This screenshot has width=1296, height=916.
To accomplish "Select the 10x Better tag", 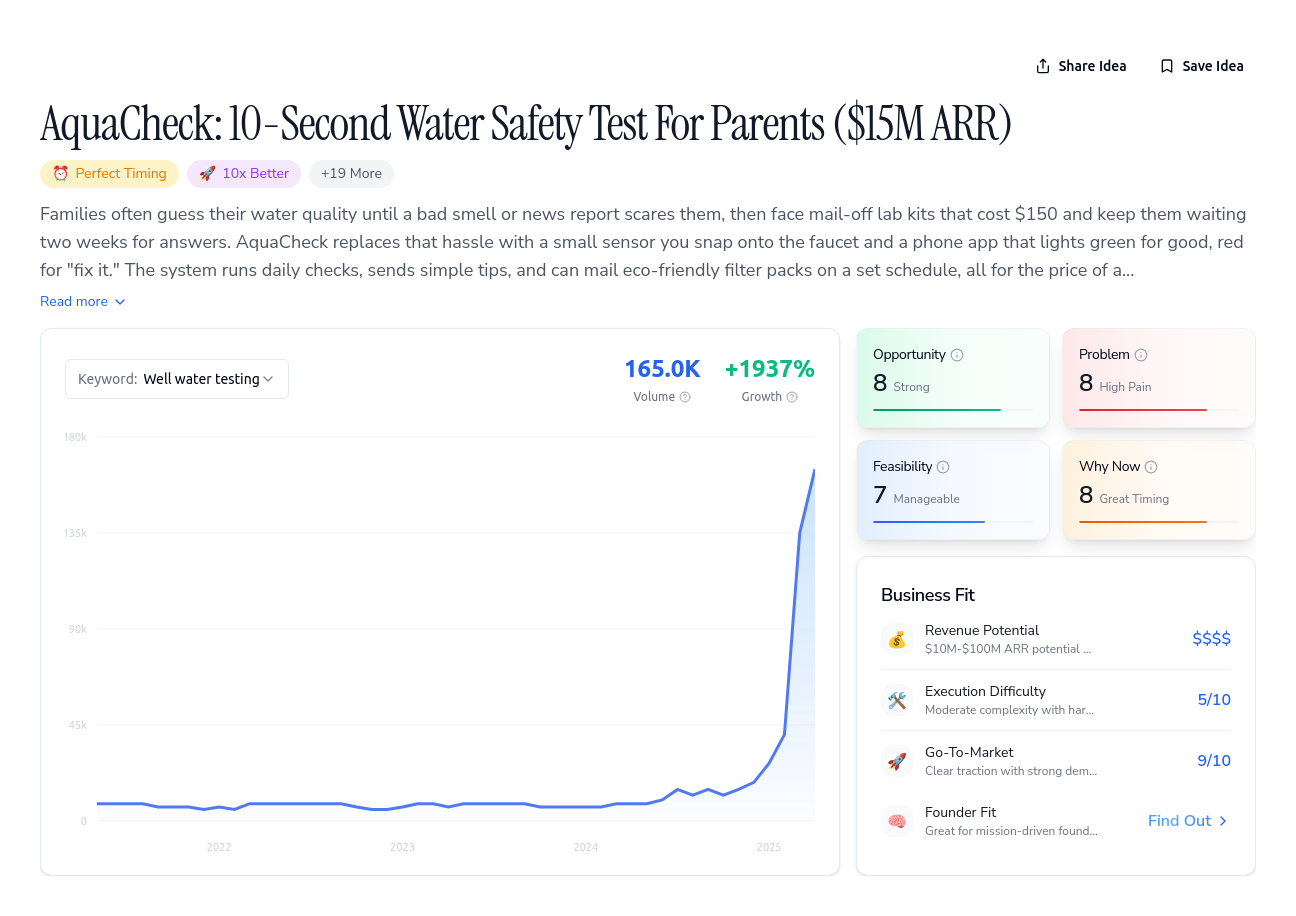I will click(244, 174).
